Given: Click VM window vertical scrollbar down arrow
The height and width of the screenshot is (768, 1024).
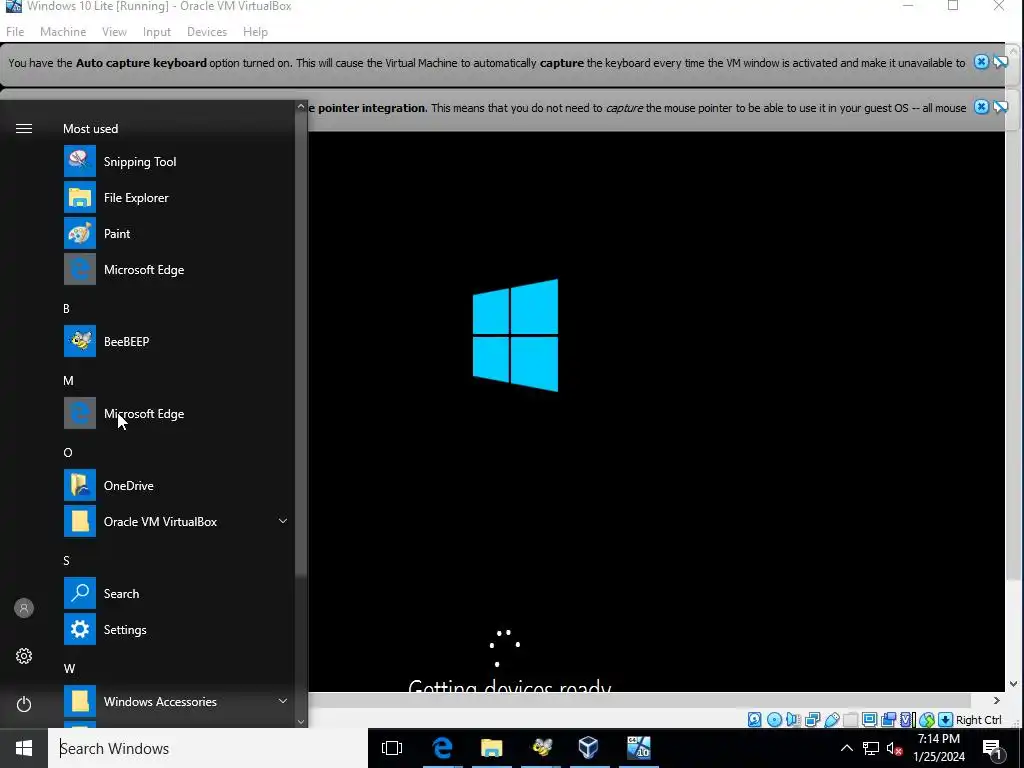Looking at the screenshot, I should pos(1013,684).
